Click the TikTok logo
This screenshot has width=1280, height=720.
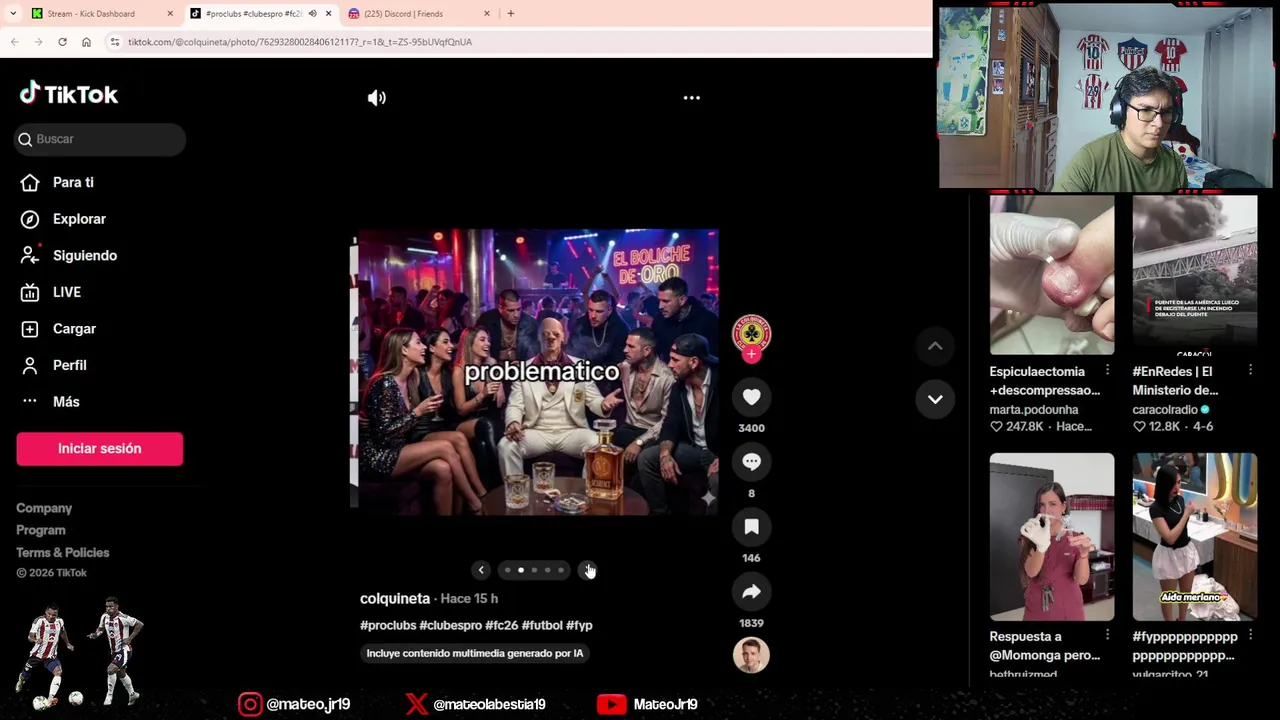tap(69, 94)
